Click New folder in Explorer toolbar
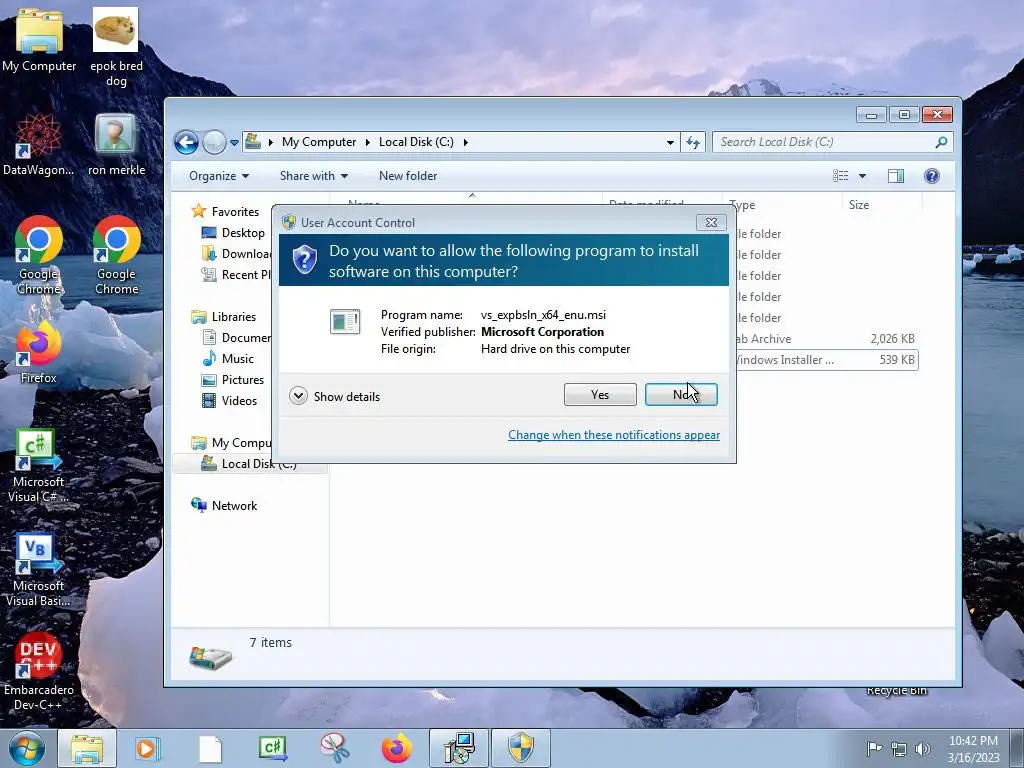This screenshot has height=768, width=1024. 408,176
